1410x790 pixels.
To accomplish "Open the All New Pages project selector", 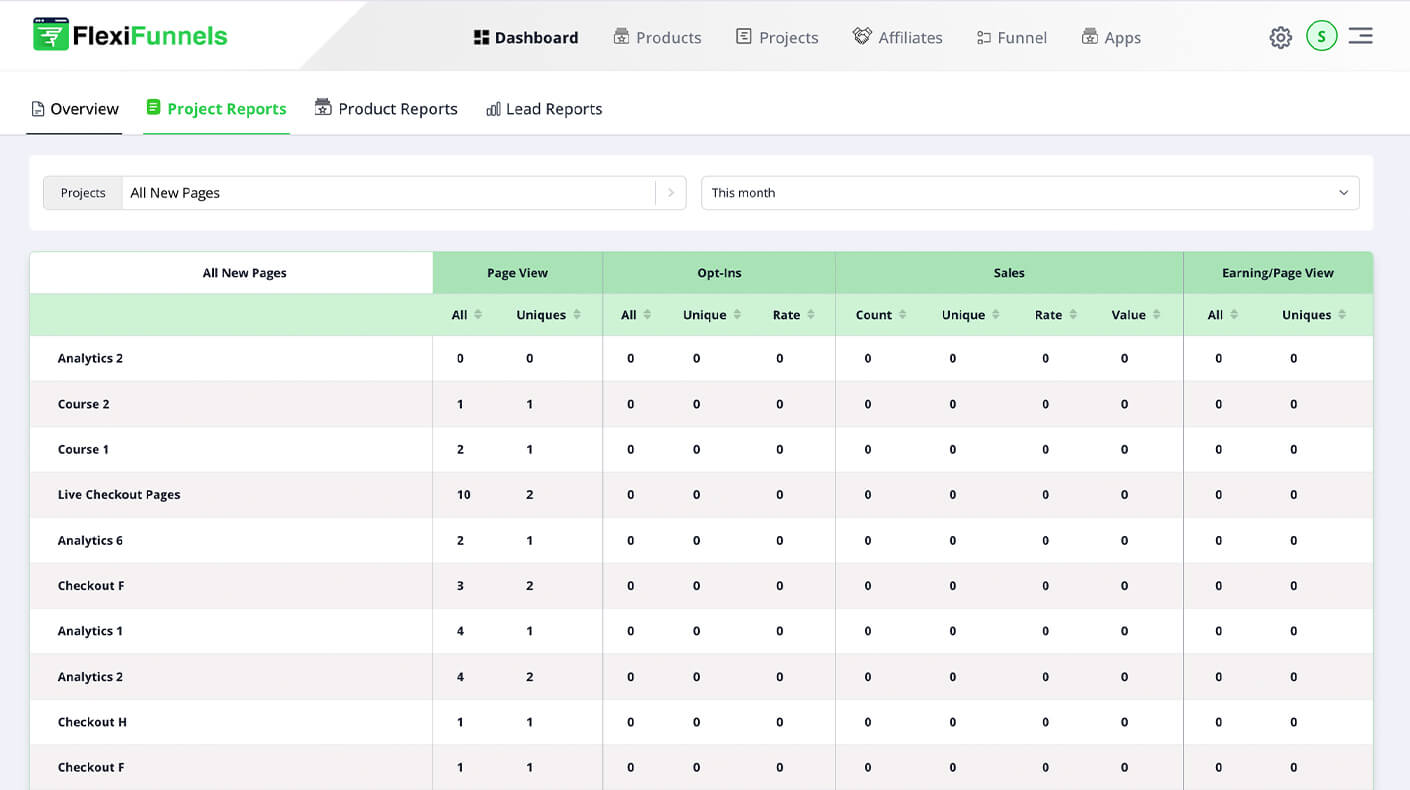I will coord(388,193).
